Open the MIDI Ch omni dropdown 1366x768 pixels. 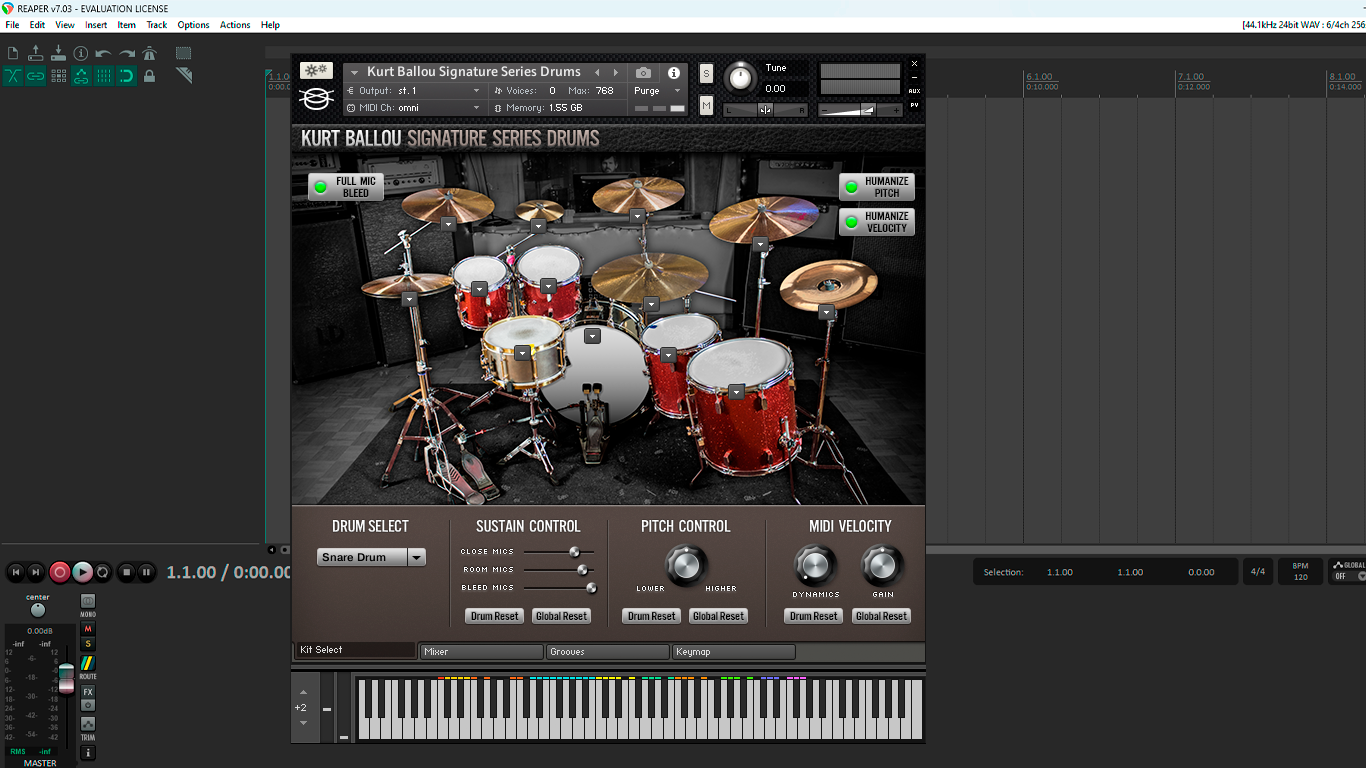pyautogui.click(x=414, y=107)
